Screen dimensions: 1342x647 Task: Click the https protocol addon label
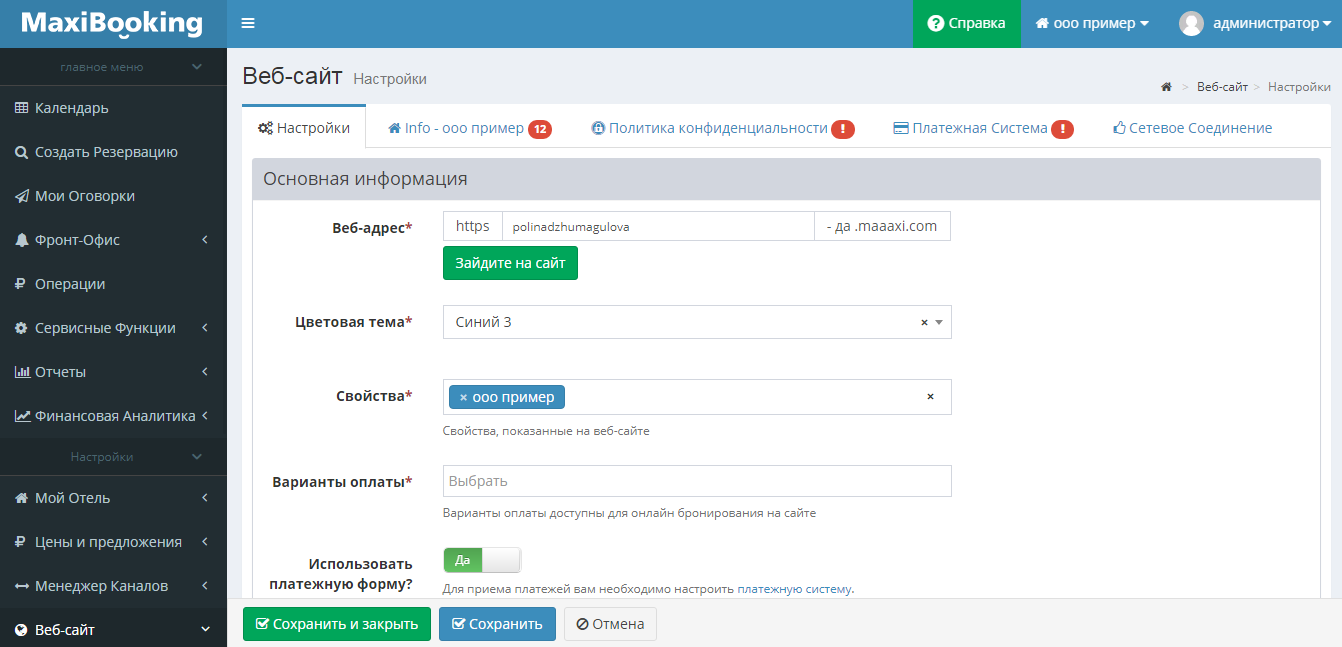473,226
